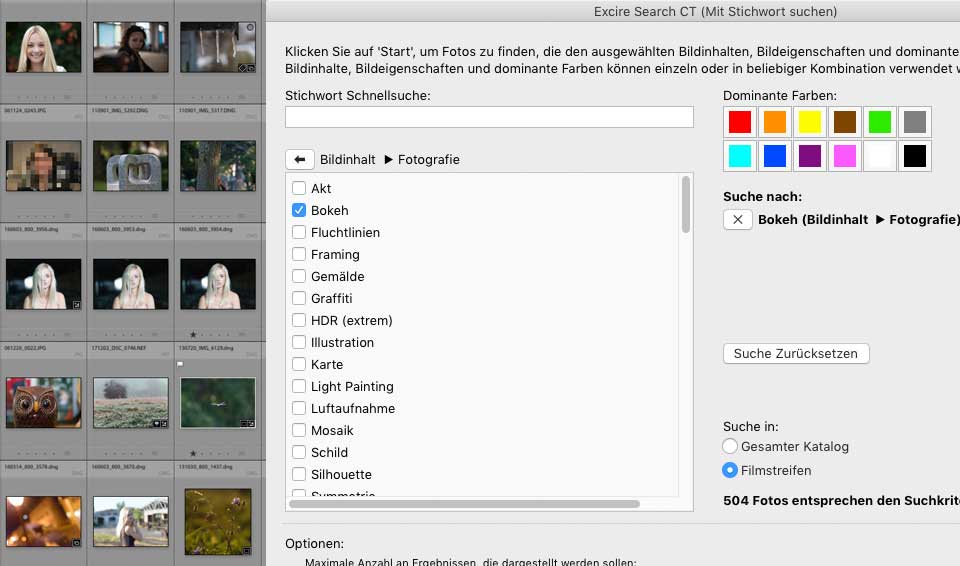Check the Akt checkbox
This screenshot has height=566, width=960.
pos(299,188)
